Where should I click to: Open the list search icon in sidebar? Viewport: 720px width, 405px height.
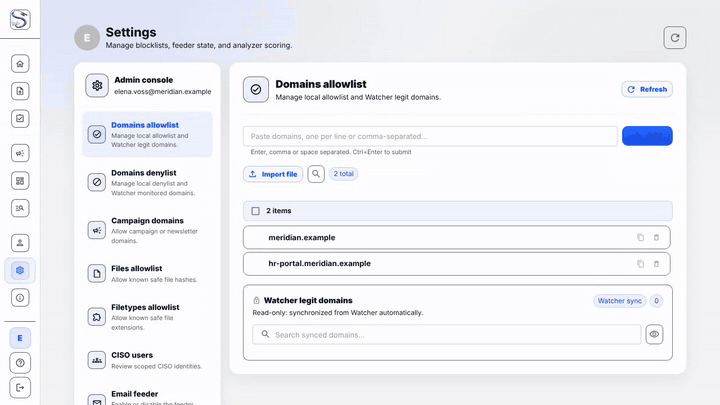click(20, 208)
